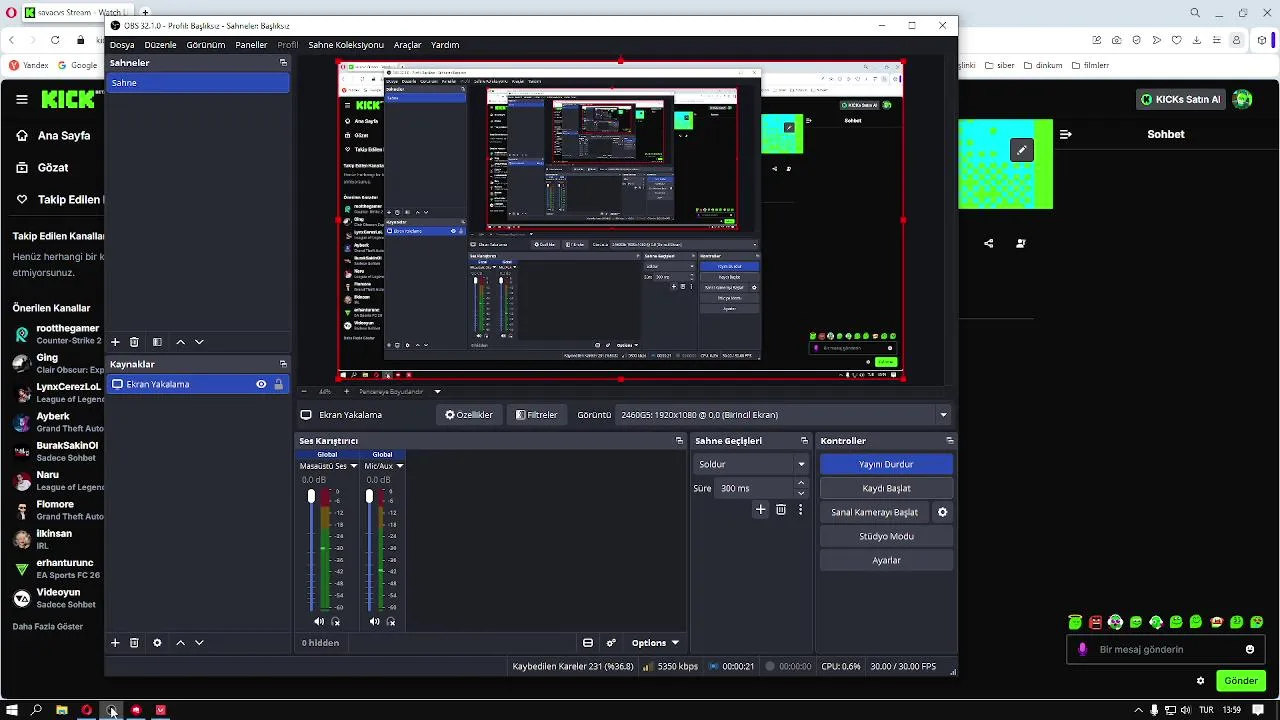Viewport: 1280px width, 720px height.
Task: Open the Sahne Koleksiyonu menu
Action: [346, 45]
